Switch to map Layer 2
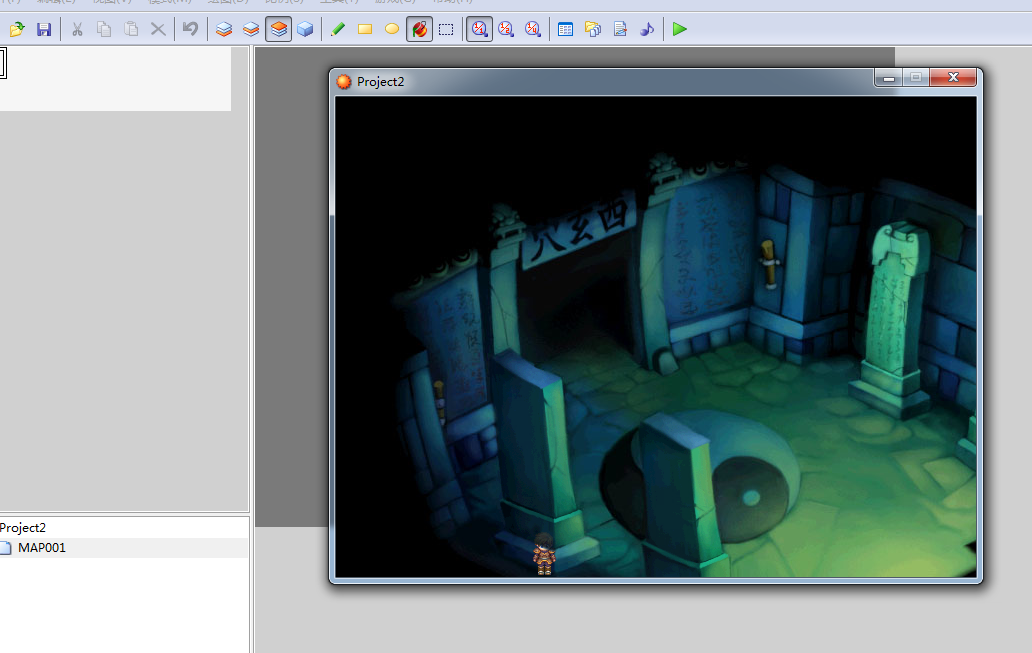The height and width of the screenshot is (653, 1032). [x=251, y=29]
